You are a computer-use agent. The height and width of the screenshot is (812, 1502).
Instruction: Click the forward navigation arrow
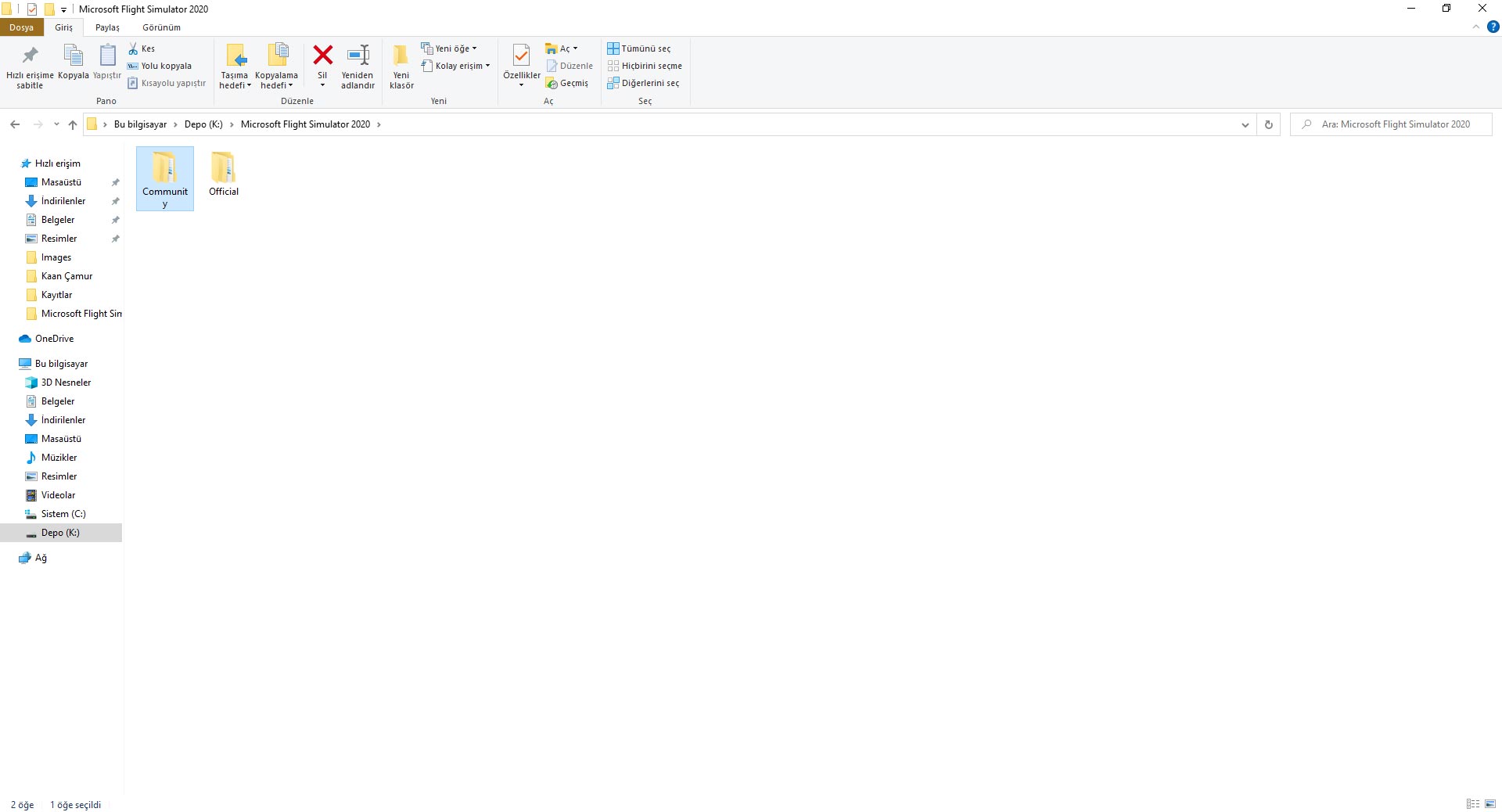(38, 124)
